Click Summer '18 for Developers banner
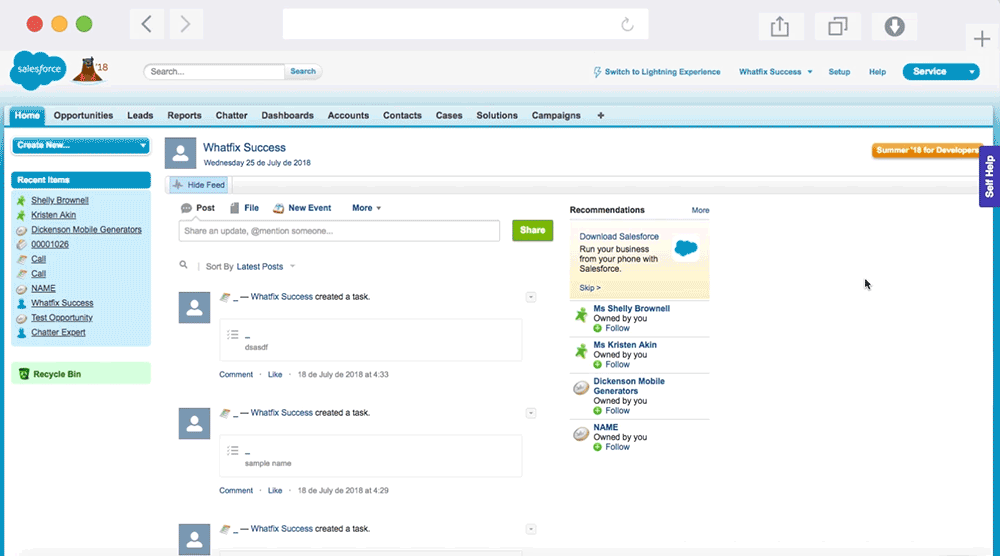 coord(926,150)
